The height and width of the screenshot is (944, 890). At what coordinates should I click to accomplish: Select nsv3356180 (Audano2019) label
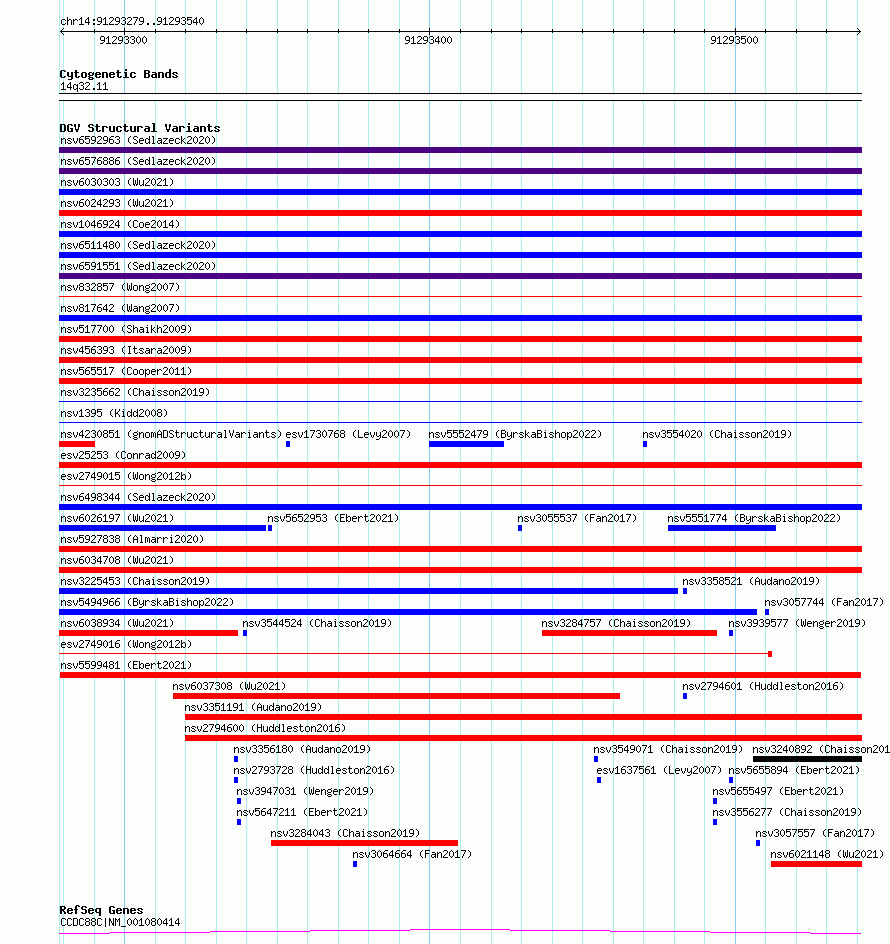tap(302, 750)
